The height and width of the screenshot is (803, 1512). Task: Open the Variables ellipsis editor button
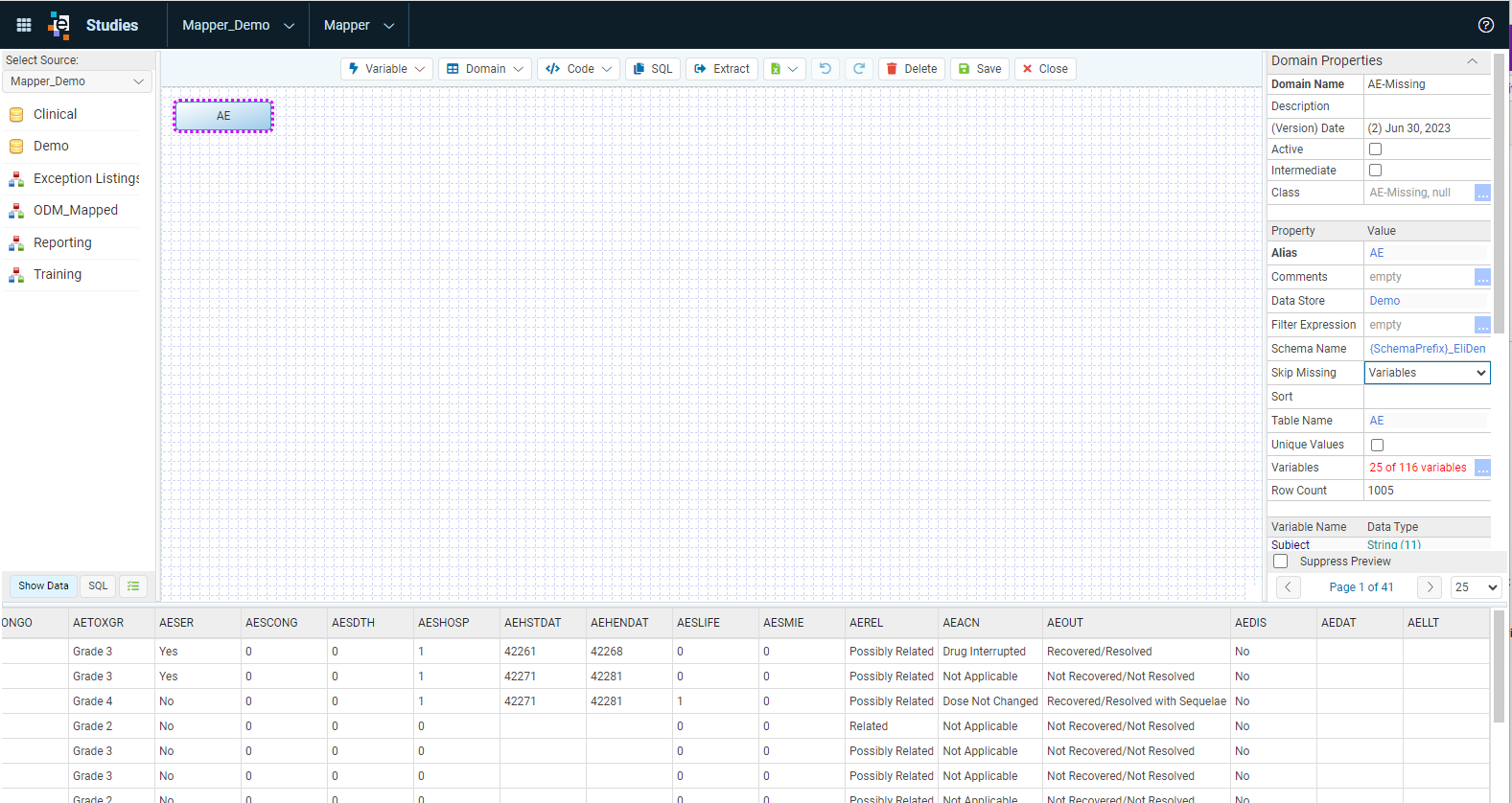1482,468
